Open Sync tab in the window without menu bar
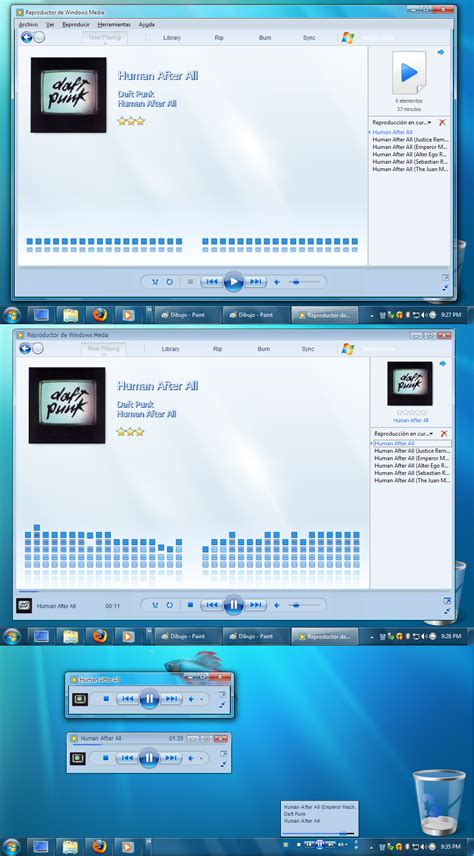The height and width of the screenshot is (856, 474). point(308,348)
